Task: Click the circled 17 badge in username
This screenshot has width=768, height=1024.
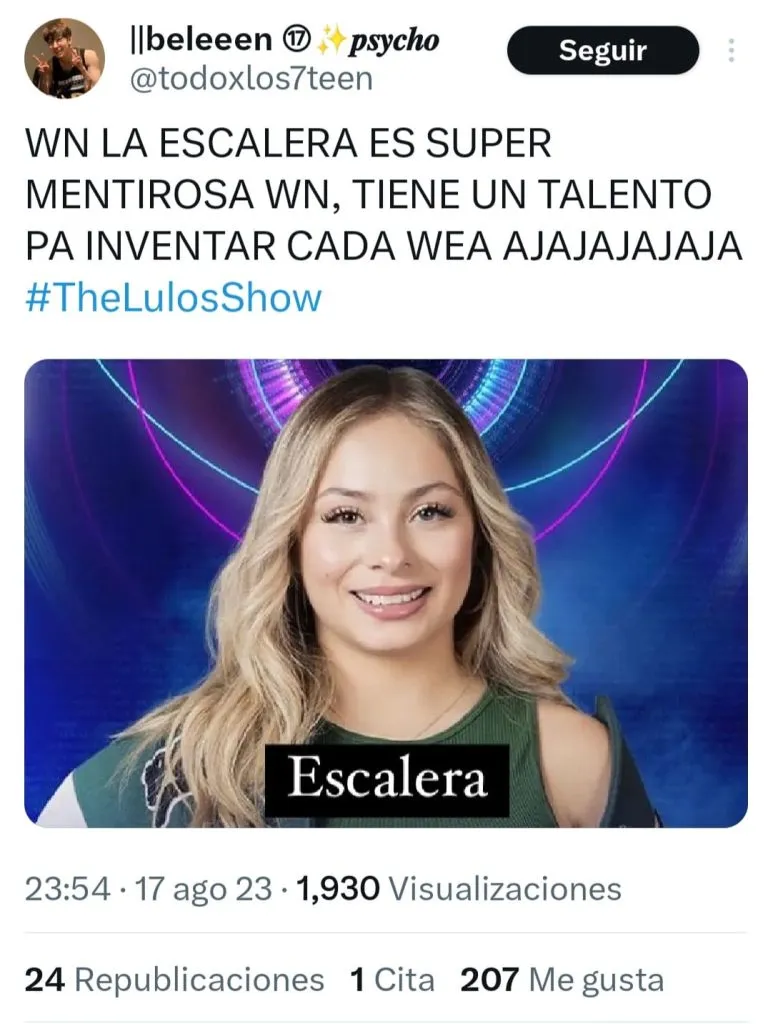Action: [296, 41]
